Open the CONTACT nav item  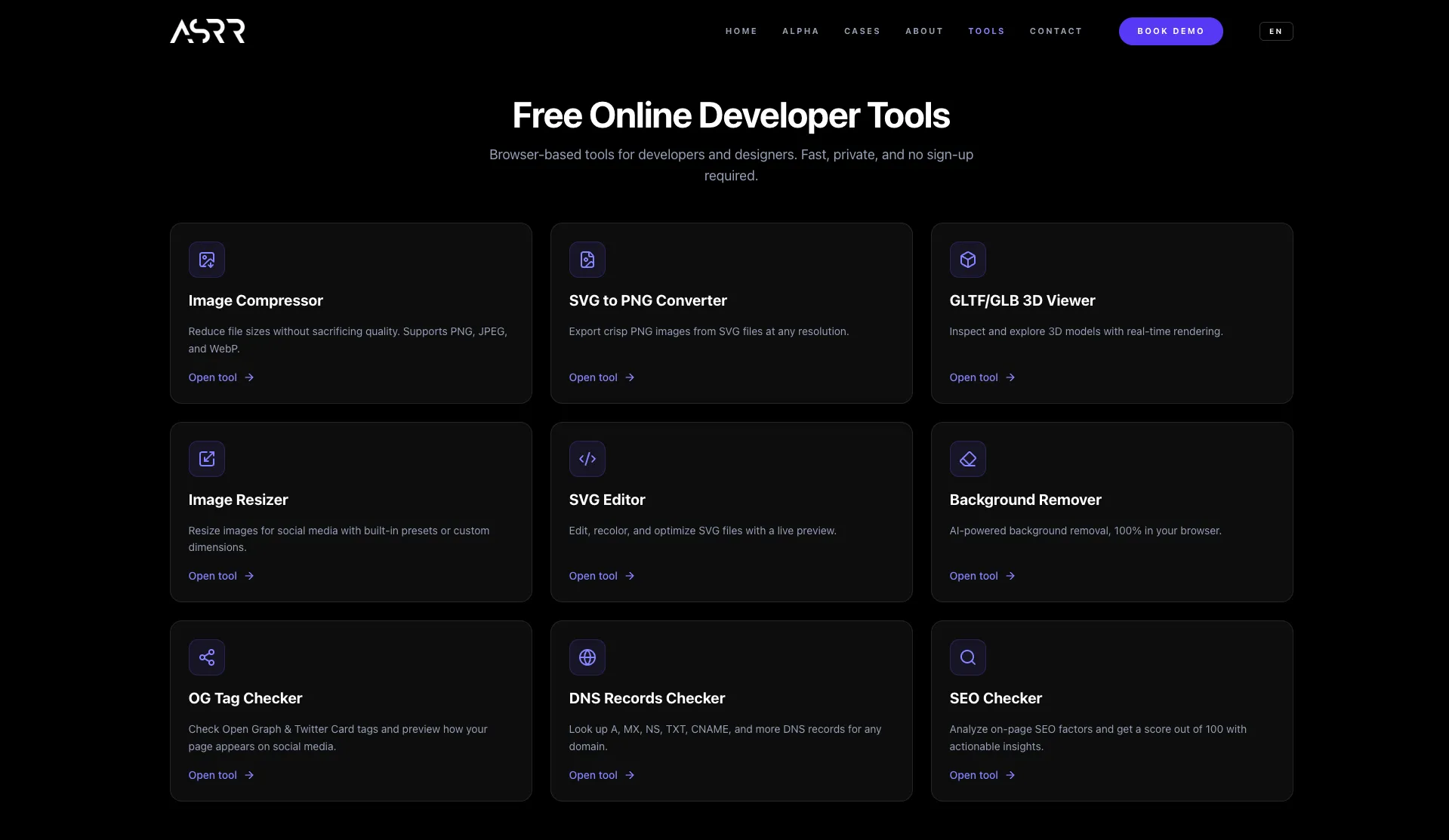point(1056,31)
